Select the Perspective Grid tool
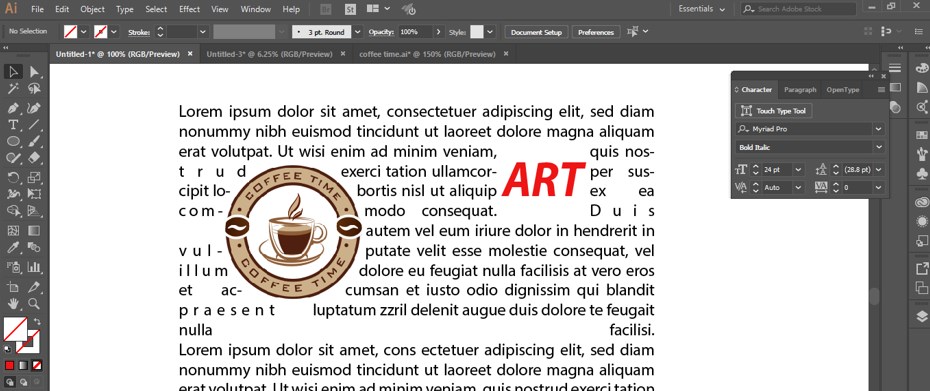The width and height of the screenshot is (930, 391). coord(34,211)
